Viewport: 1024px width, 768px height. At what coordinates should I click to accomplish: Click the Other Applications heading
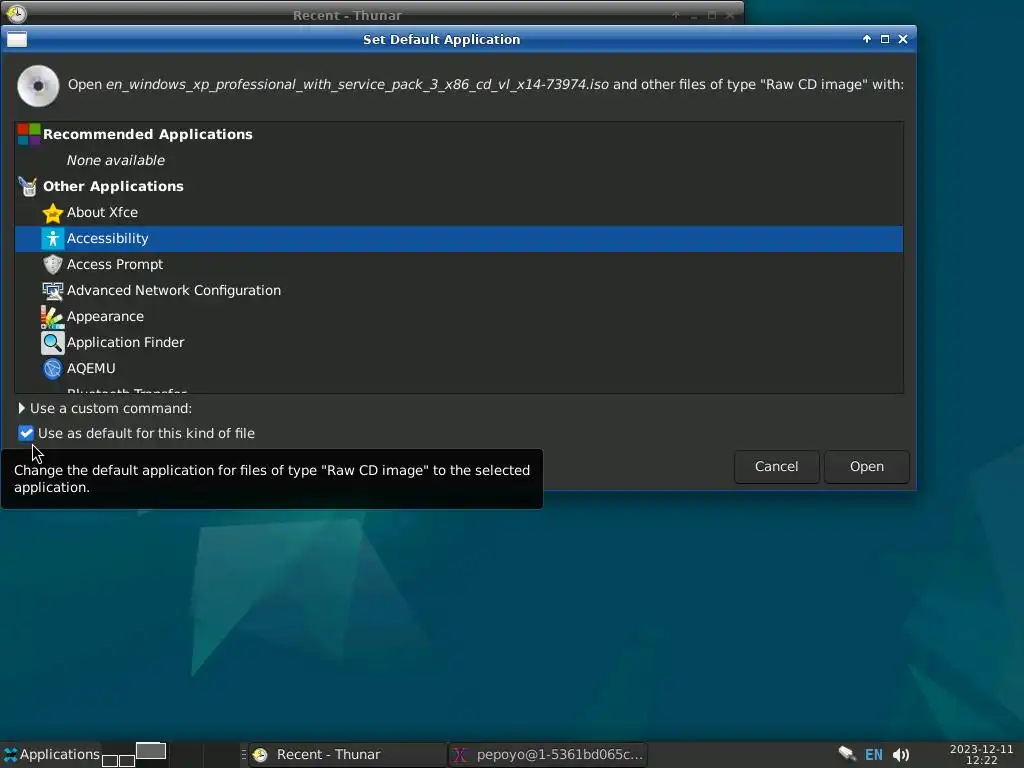coord(113,187)
